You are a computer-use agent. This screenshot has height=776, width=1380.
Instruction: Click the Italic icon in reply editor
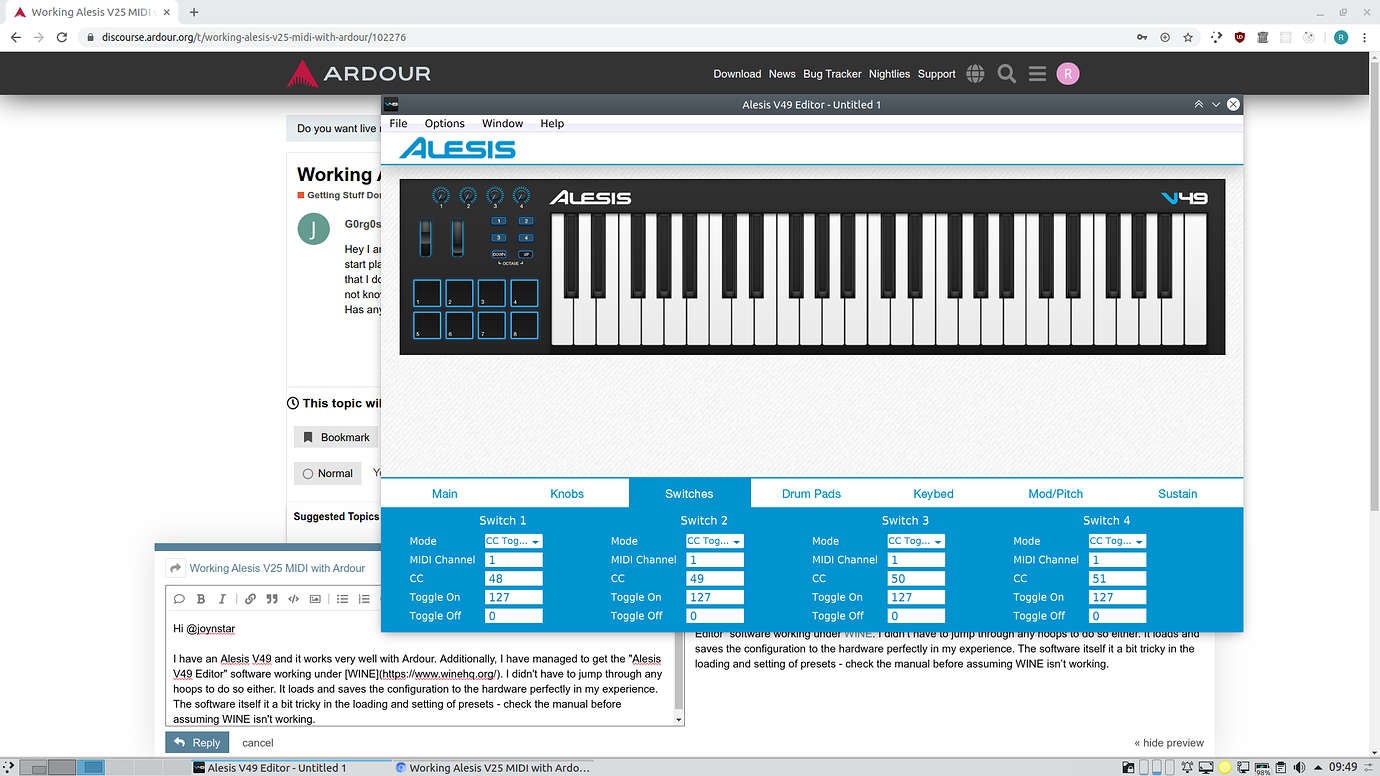pos(222,599)
